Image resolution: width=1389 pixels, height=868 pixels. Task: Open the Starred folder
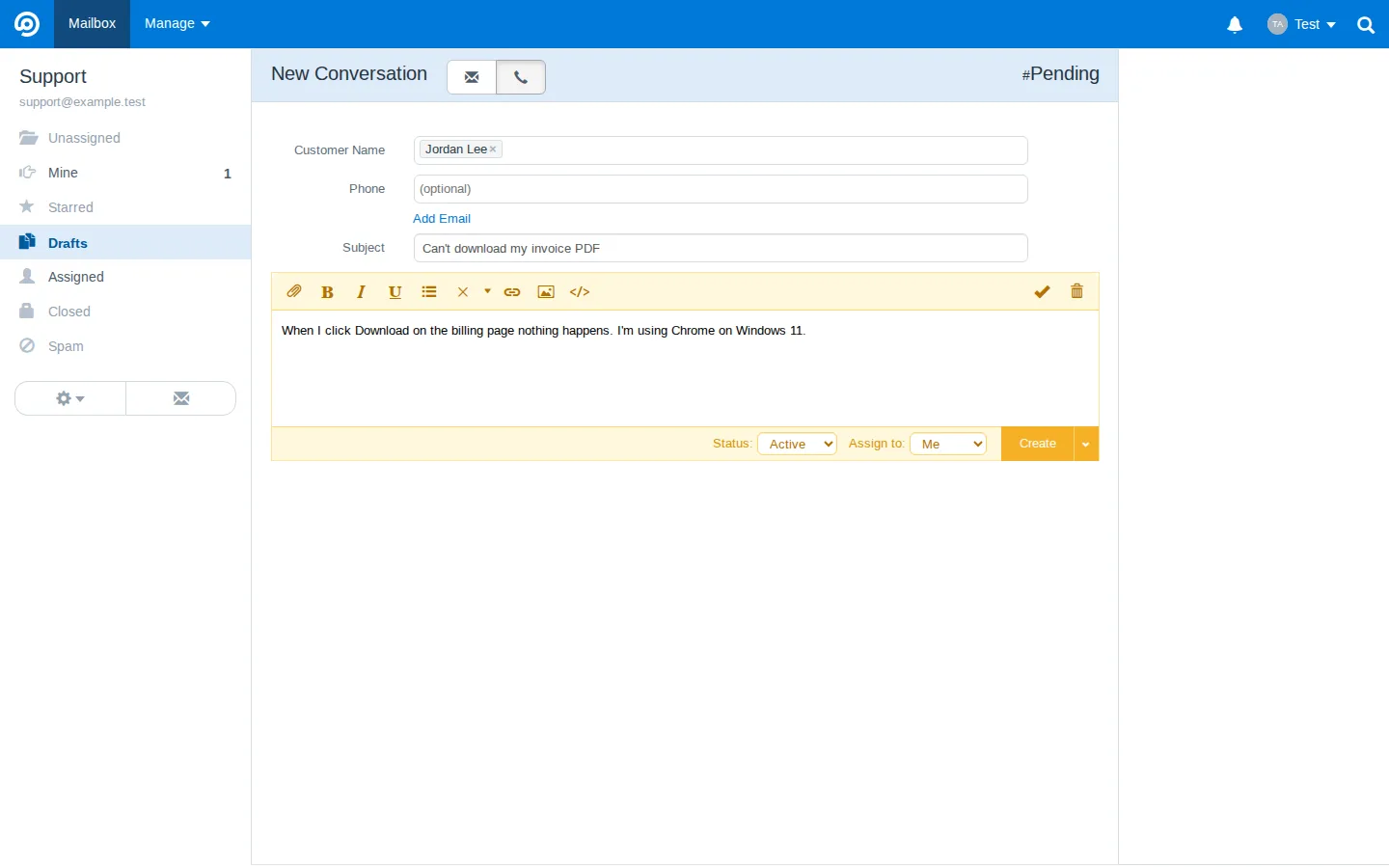(x=125, y=207)
